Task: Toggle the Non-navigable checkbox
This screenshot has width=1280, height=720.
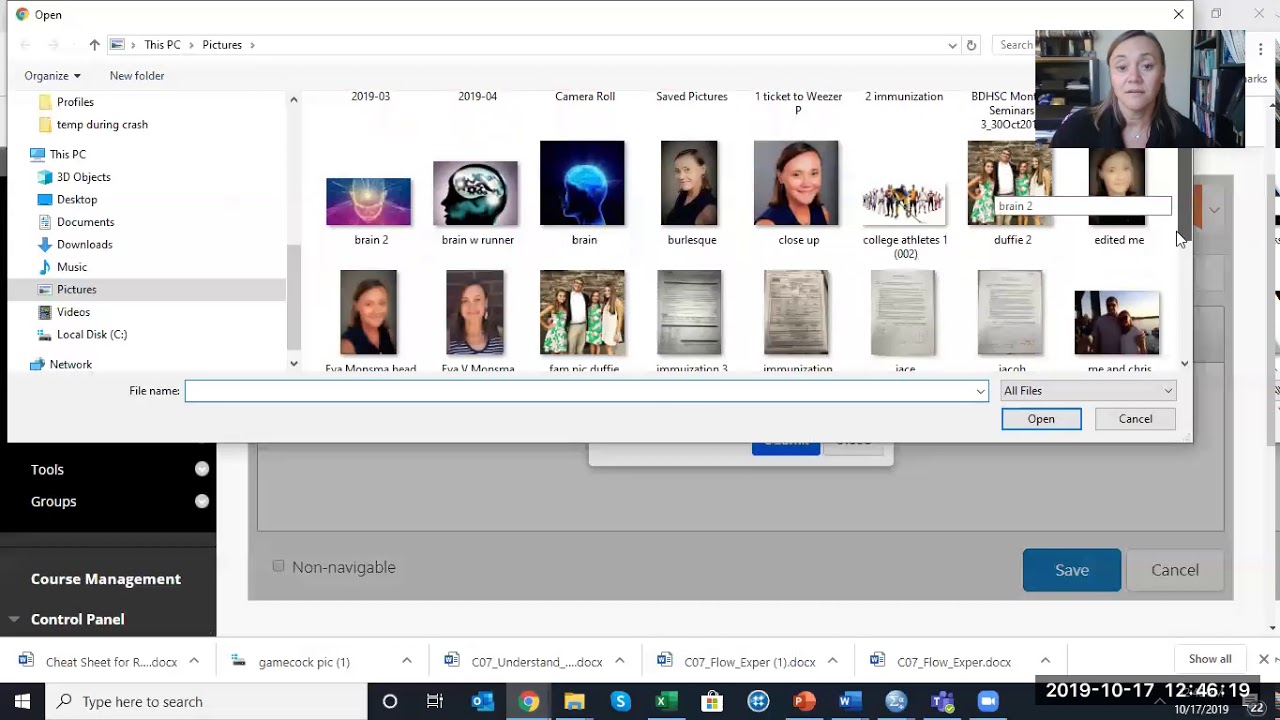Action: (279, 567)
